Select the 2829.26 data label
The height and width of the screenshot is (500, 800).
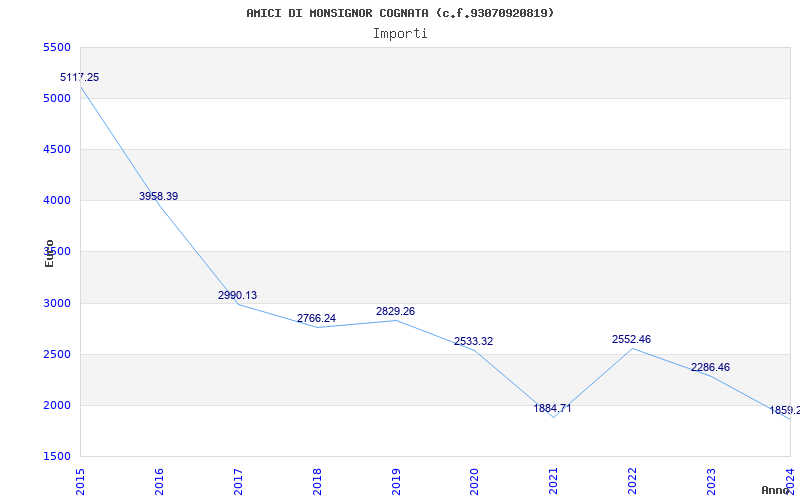[x=395, y=311]
